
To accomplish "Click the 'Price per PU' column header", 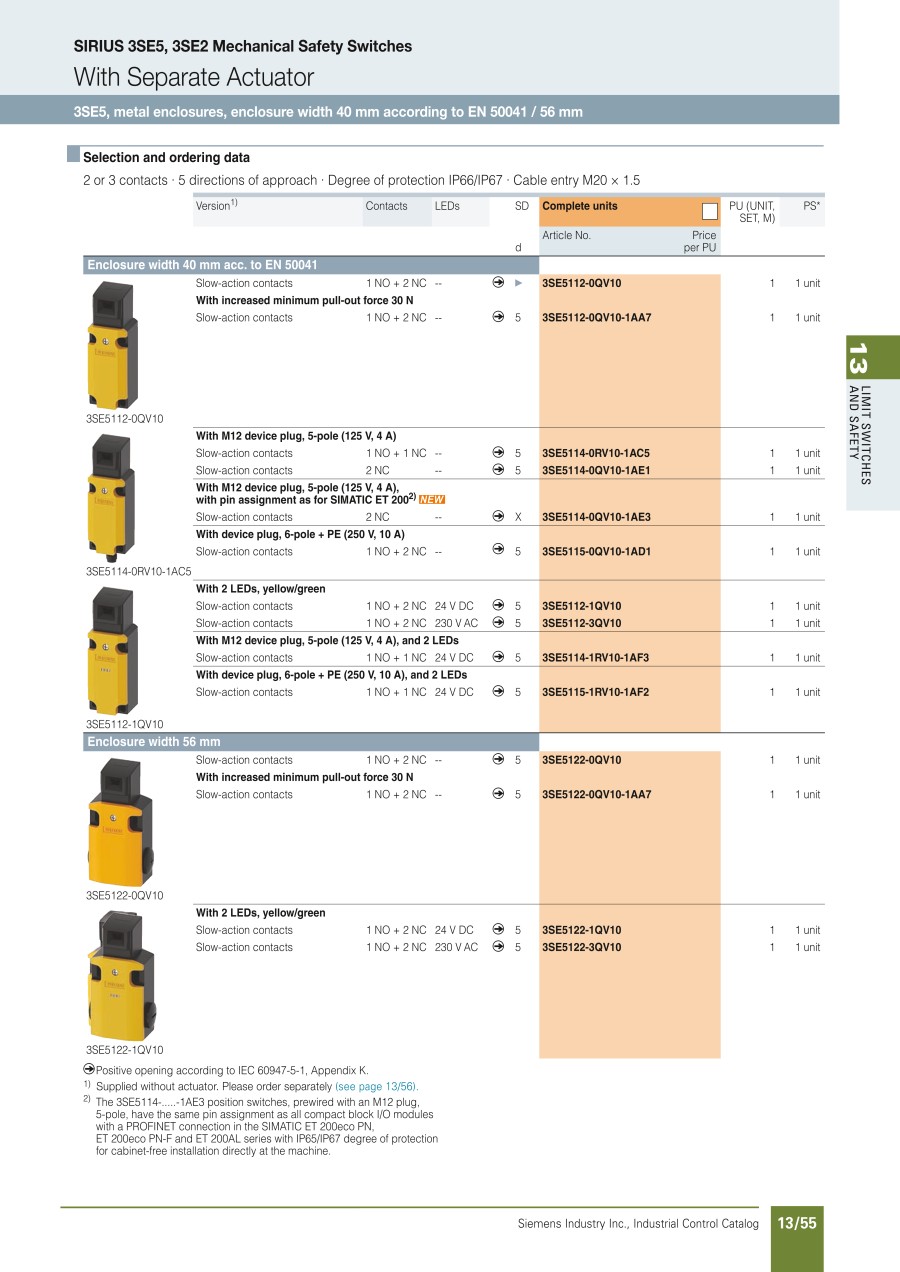I will click(700, 241).
